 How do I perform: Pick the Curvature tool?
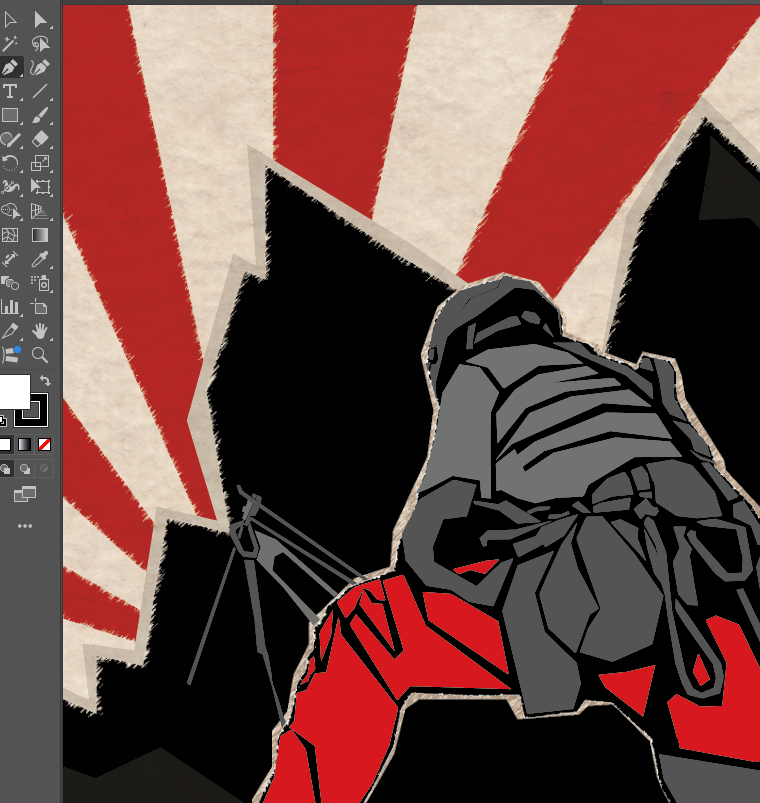[40, 67]
